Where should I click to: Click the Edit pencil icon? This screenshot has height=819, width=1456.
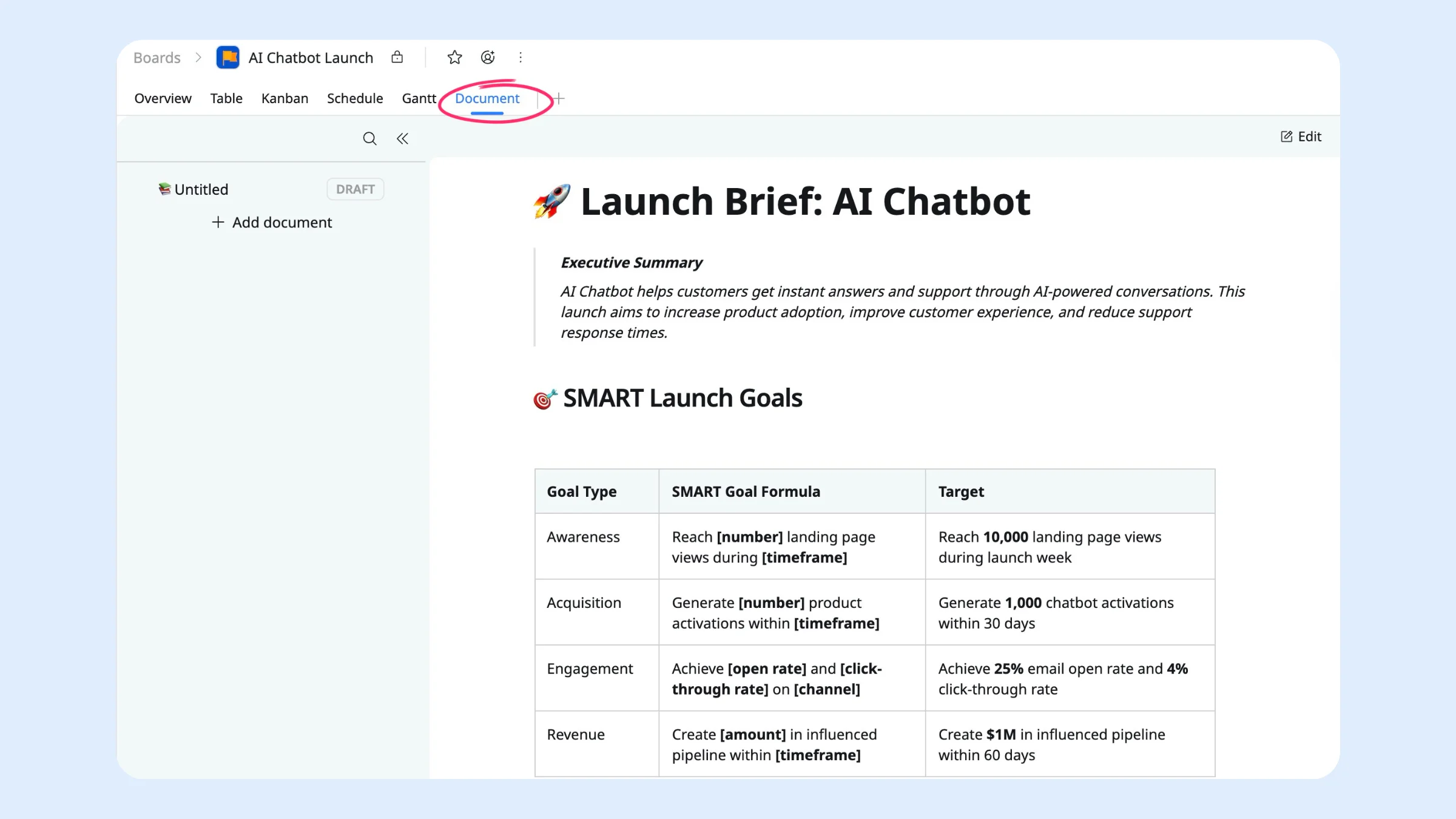pos(1286,136)
